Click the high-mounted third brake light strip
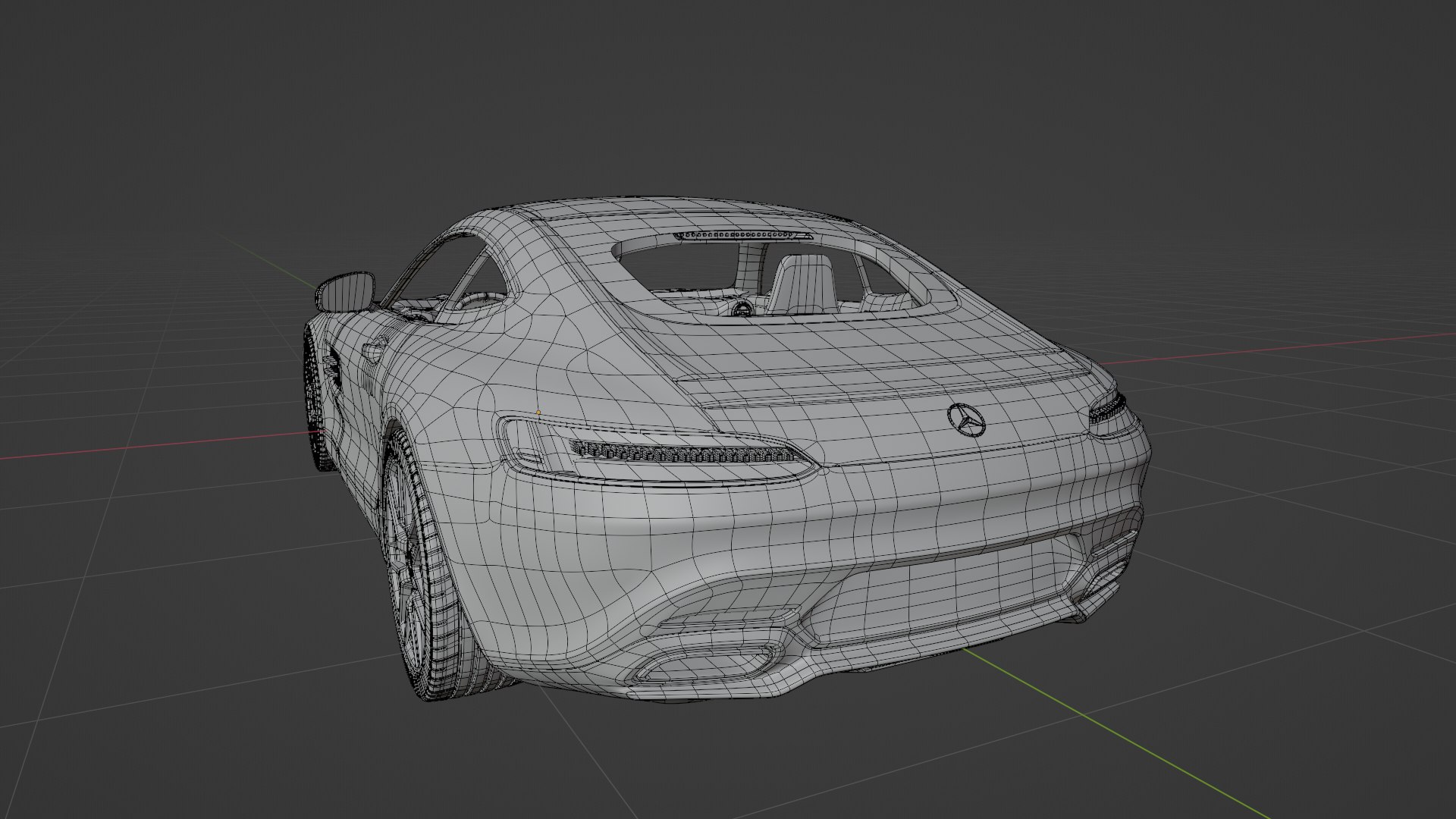The width and height of the screenshot is (1456, 819). (x=743, y=236)
